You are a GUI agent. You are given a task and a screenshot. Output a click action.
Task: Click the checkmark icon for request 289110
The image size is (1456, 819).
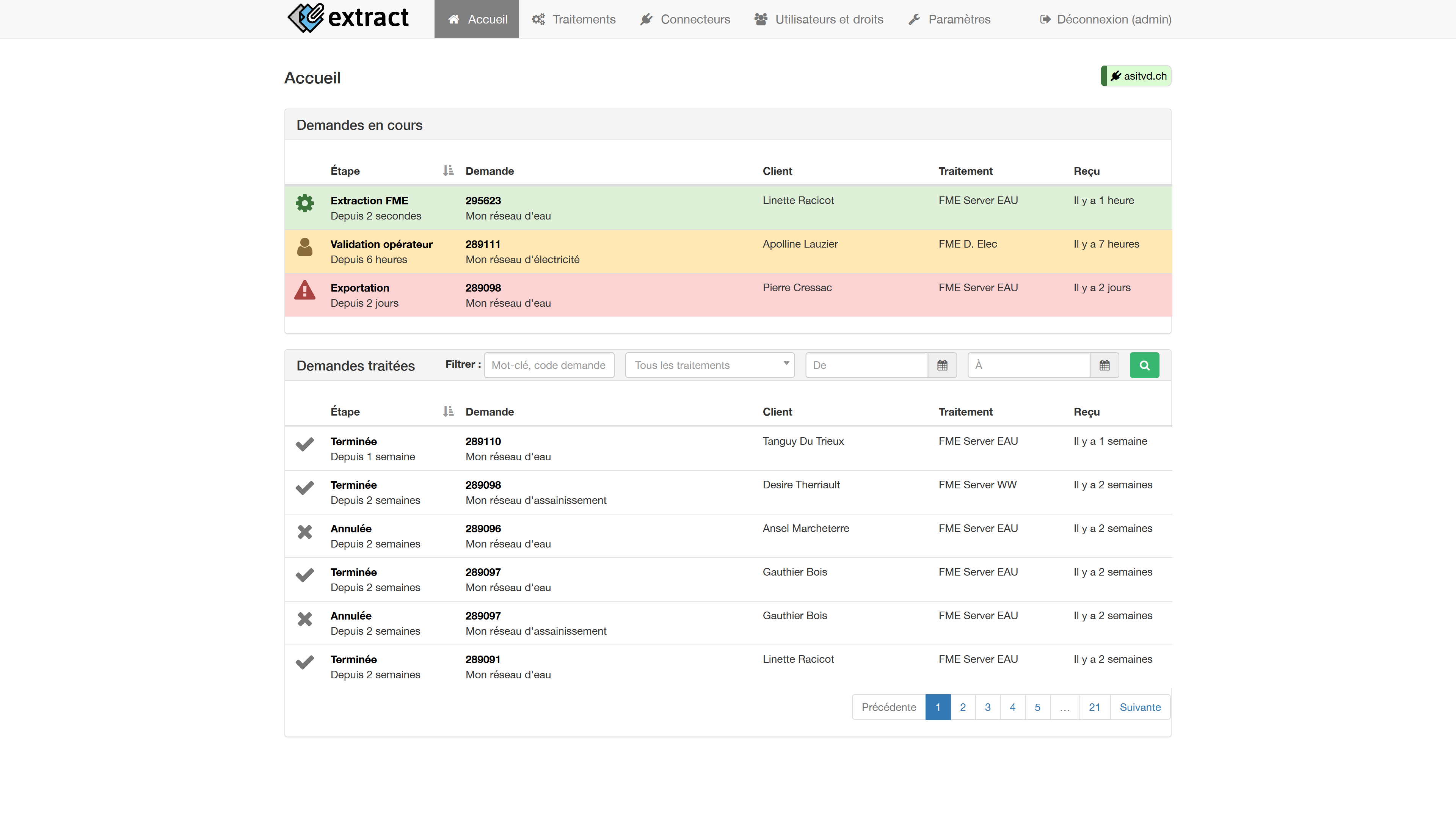(x=304, y=444)
